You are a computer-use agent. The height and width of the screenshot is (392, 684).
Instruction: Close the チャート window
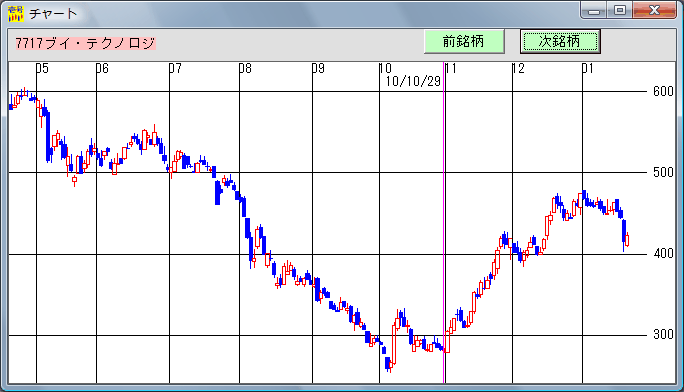point(654,10)
